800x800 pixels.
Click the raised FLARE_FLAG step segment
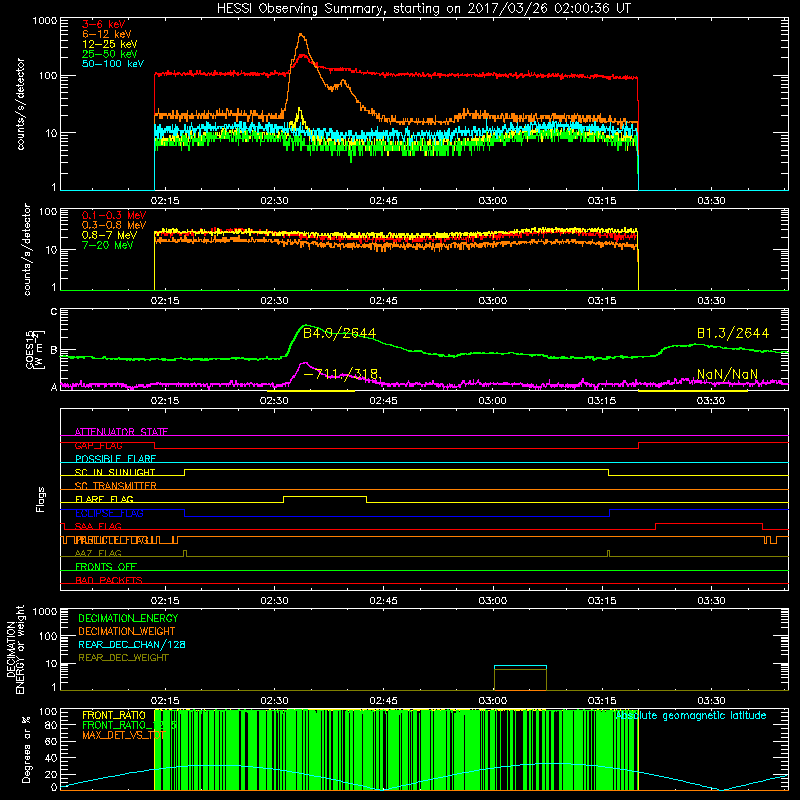pos(325,496)
